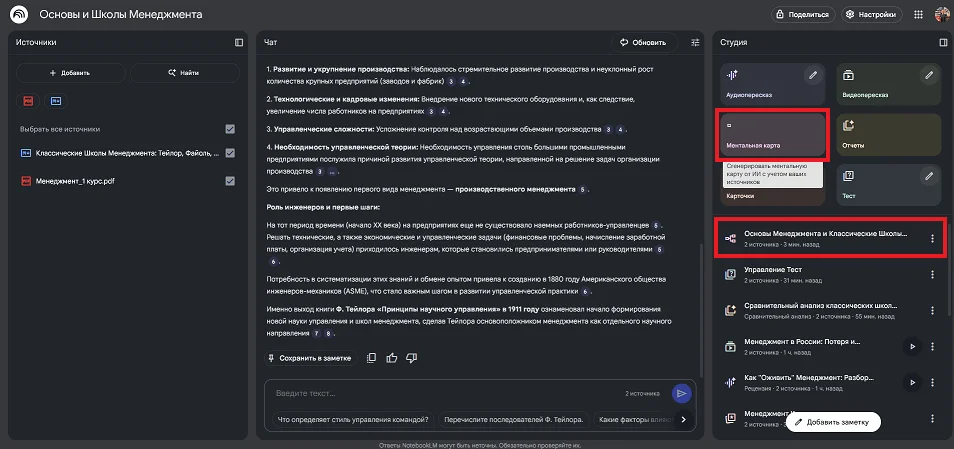
Task: Click the Добавить заметку button
Action: [x=833, y=423]
